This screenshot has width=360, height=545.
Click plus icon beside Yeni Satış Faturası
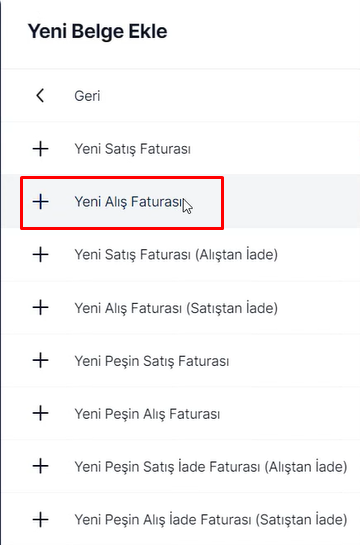pos(40,149)
